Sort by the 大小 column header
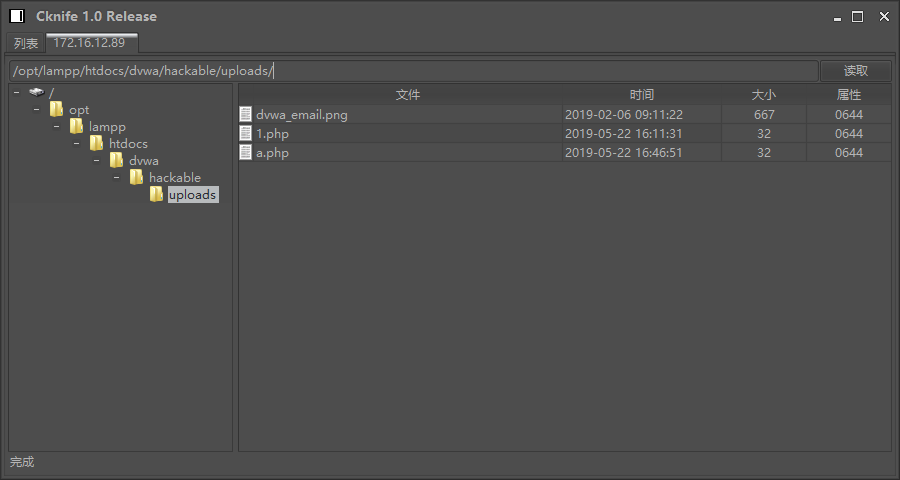The height and width of the screenshot is (480, 900). pyautogui.click(x=764, y=95)
